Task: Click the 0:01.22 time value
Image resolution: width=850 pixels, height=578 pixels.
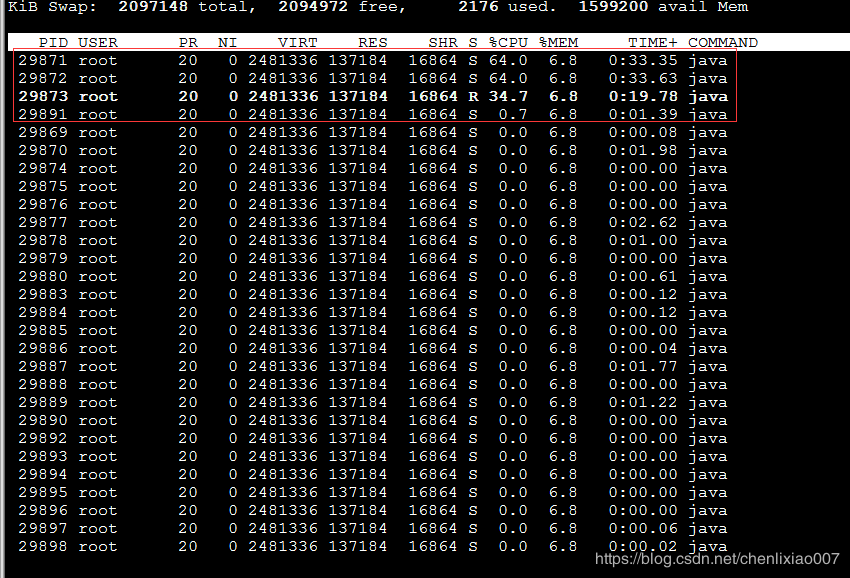Action: pos(643,402)
